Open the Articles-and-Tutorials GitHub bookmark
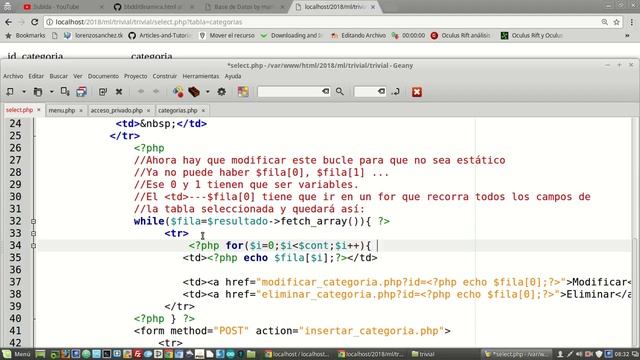Image resolution: width=640 pixels, height=360 pixels. coord(160,36)
